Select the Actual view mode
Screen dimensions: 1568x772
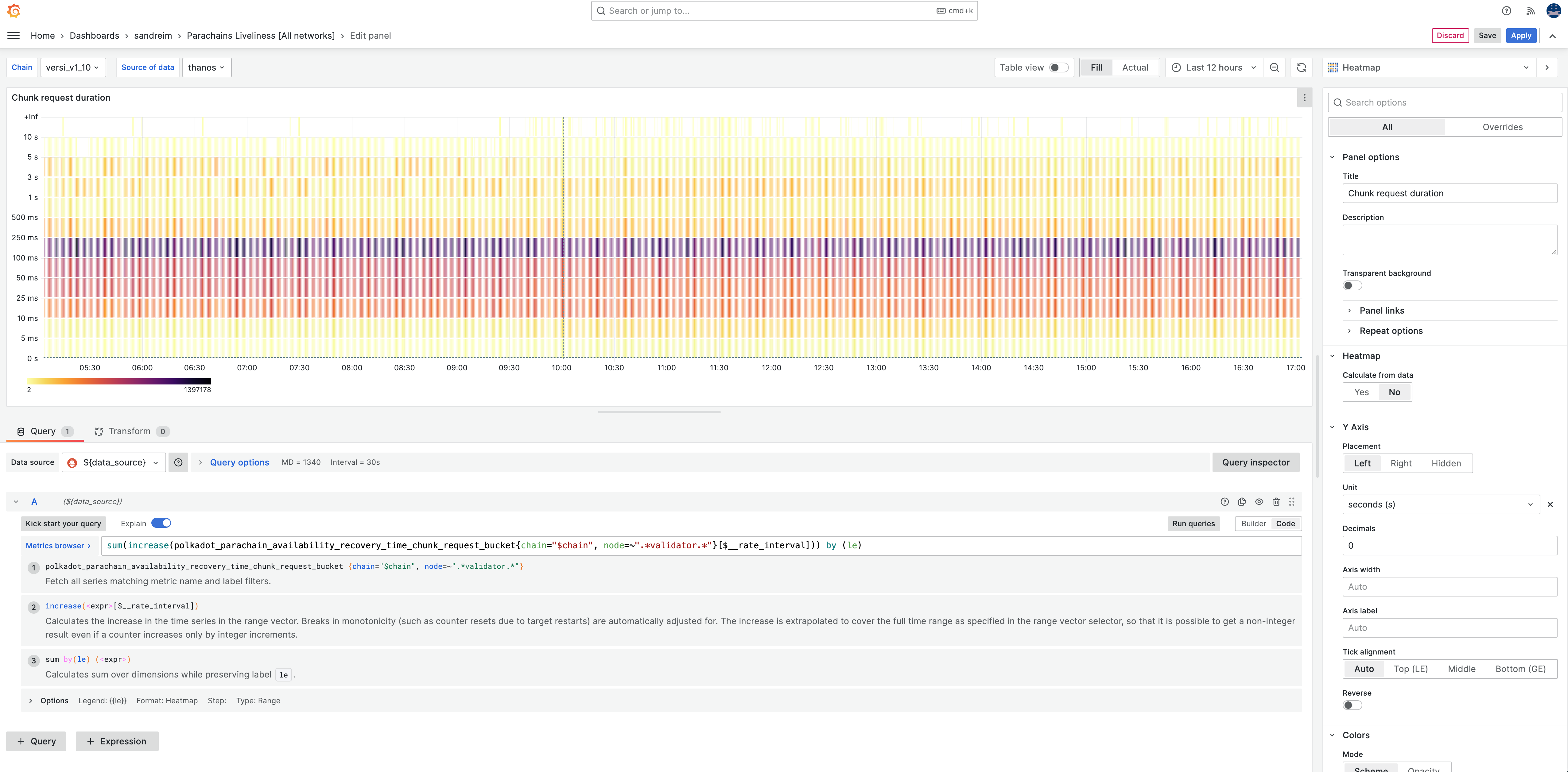[1135, 68]
